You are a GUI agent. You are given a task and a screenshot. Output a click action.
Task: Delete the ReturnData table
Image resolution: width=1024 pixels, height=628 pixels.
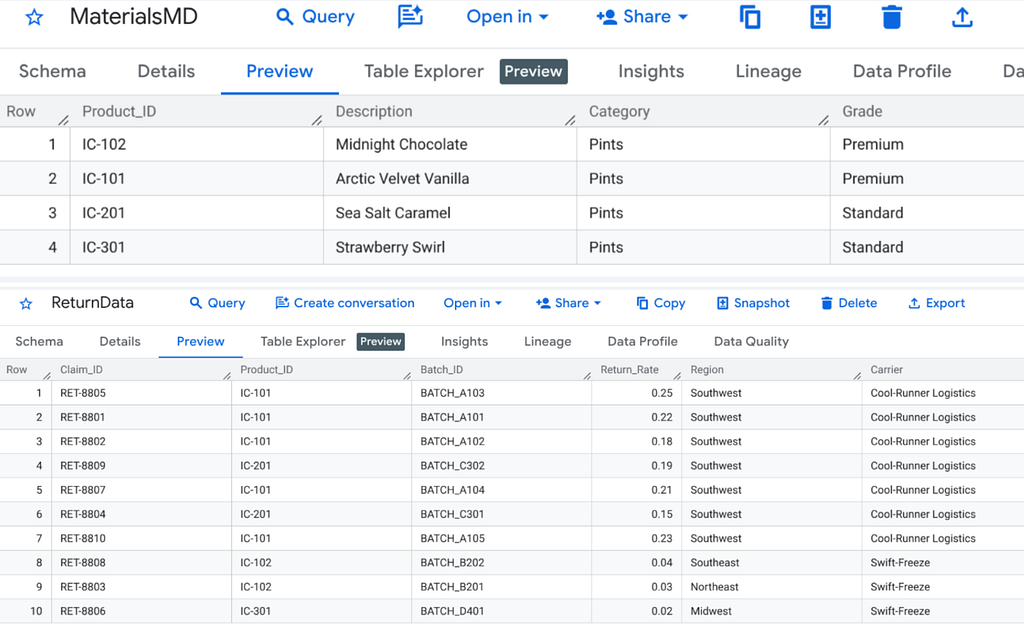849,303
